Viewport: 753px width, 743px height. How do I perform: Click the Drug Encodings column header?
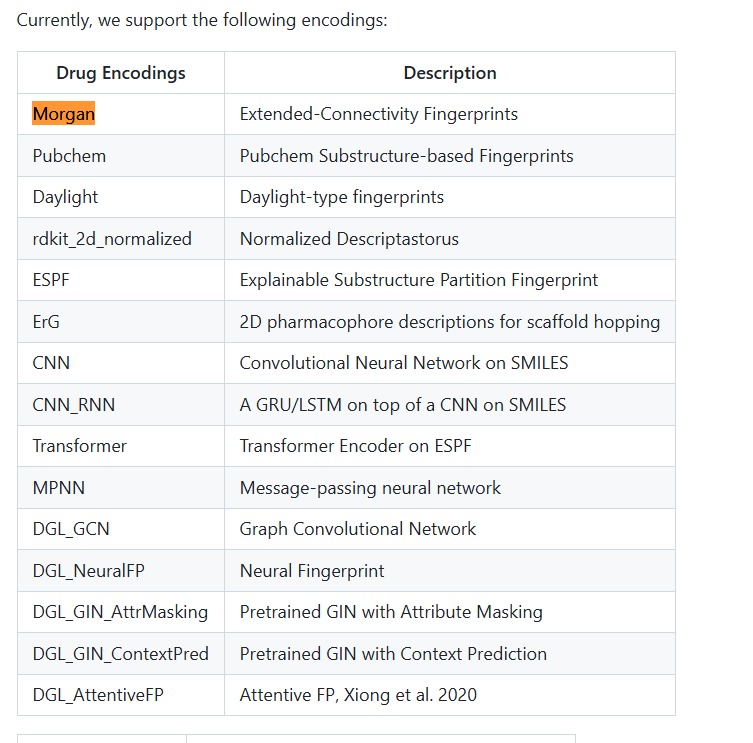[121, 73]
